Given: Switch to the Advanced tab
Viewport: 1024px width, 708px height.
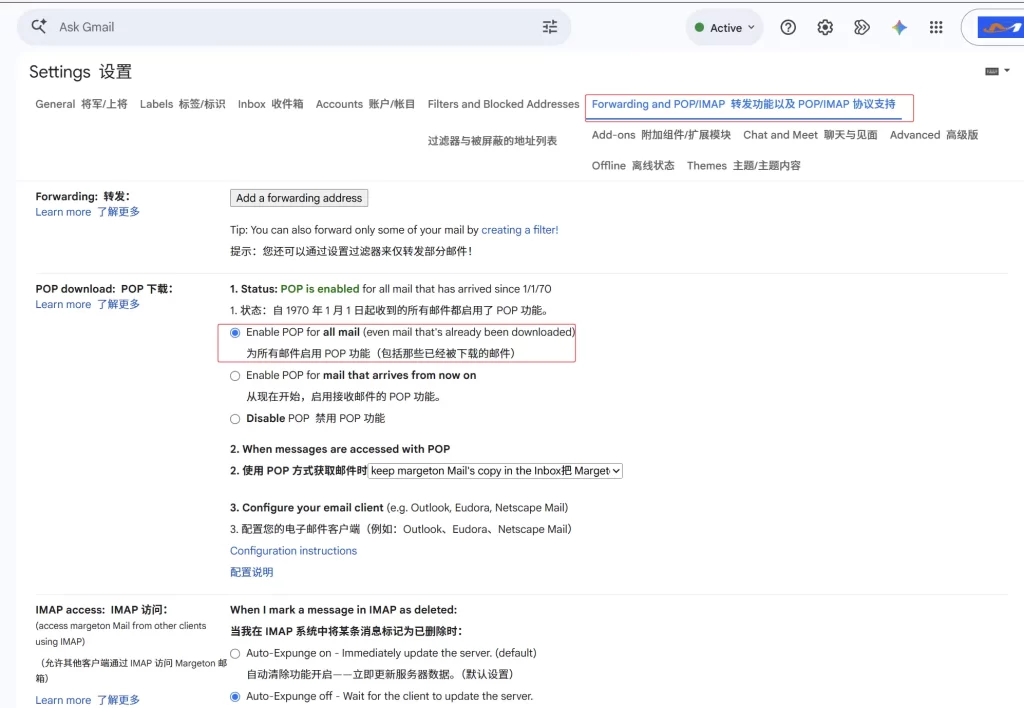Looking at the screenshot, I should click(x=934, y=135).
